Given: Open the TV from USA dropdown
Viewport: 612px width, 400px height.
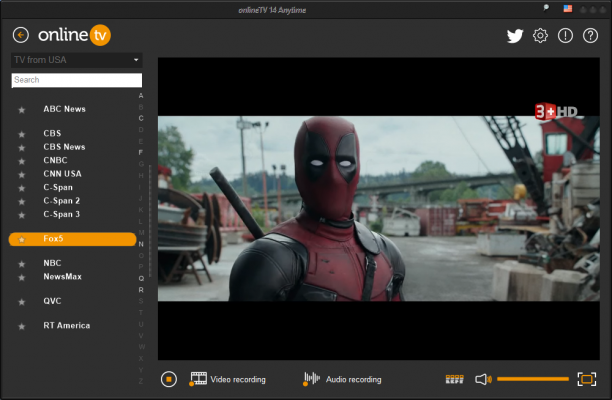Looking at the screenshot, I should (76, 60).
